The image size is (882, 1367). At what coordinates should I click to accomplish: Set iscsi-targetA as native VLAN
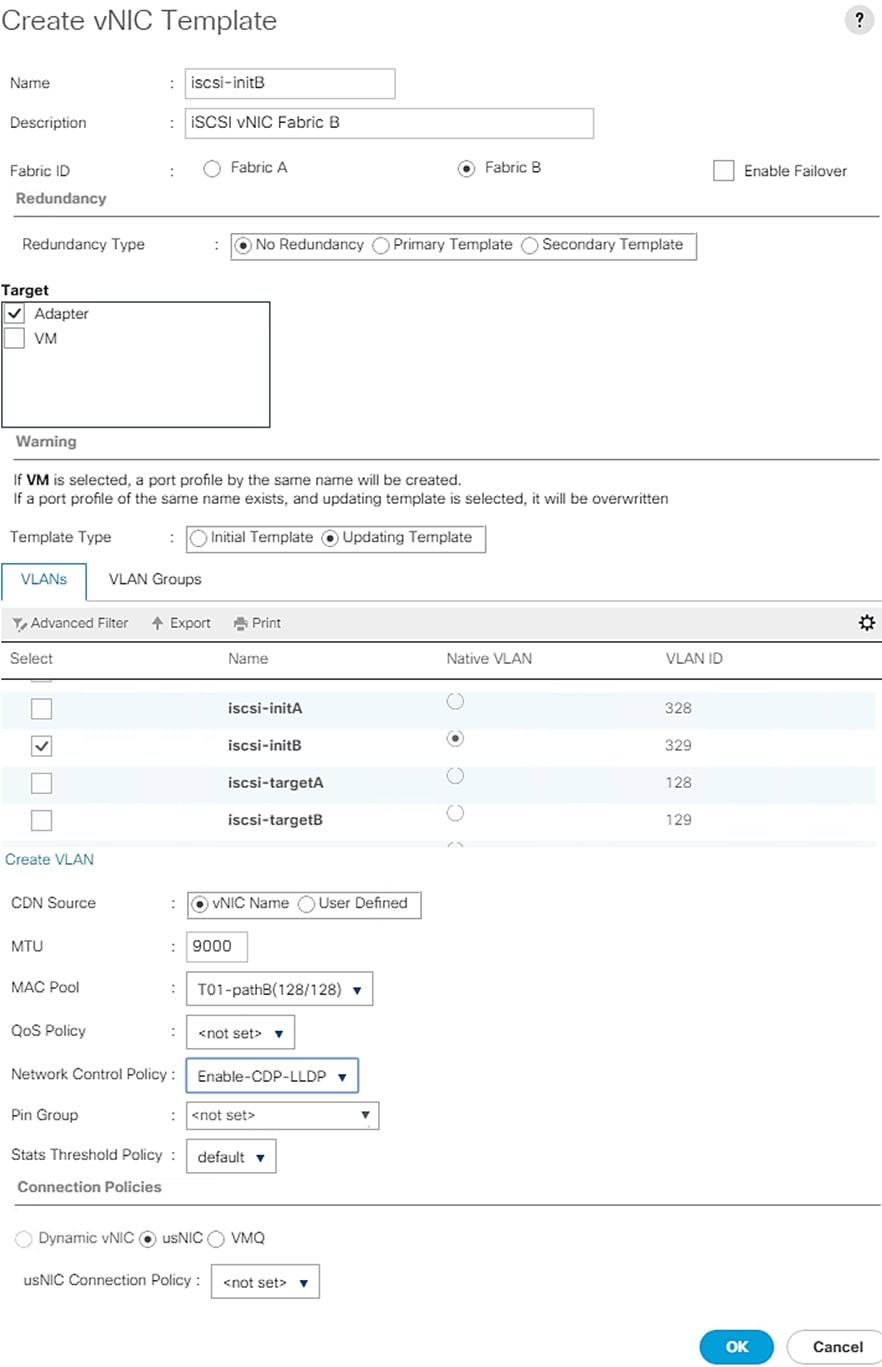click(455, 776)
